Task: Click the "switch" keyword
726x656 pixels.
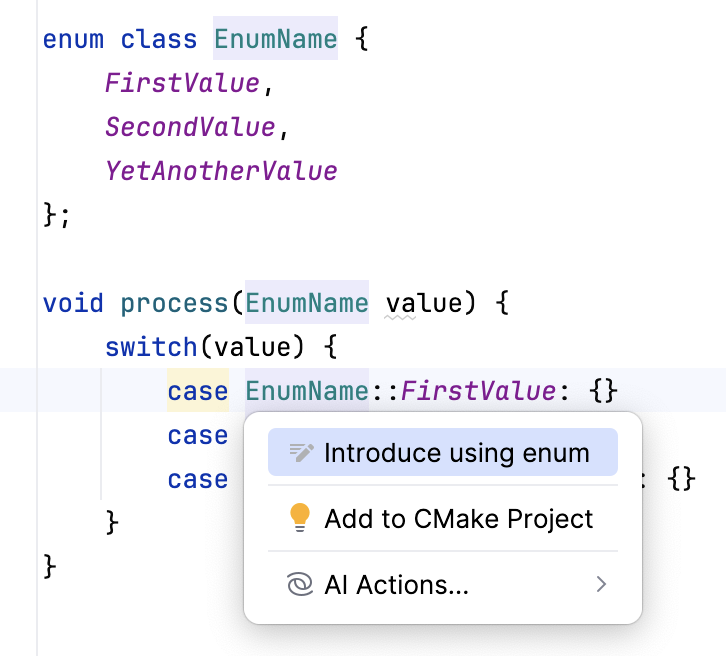Action: (x=151, y=346)
